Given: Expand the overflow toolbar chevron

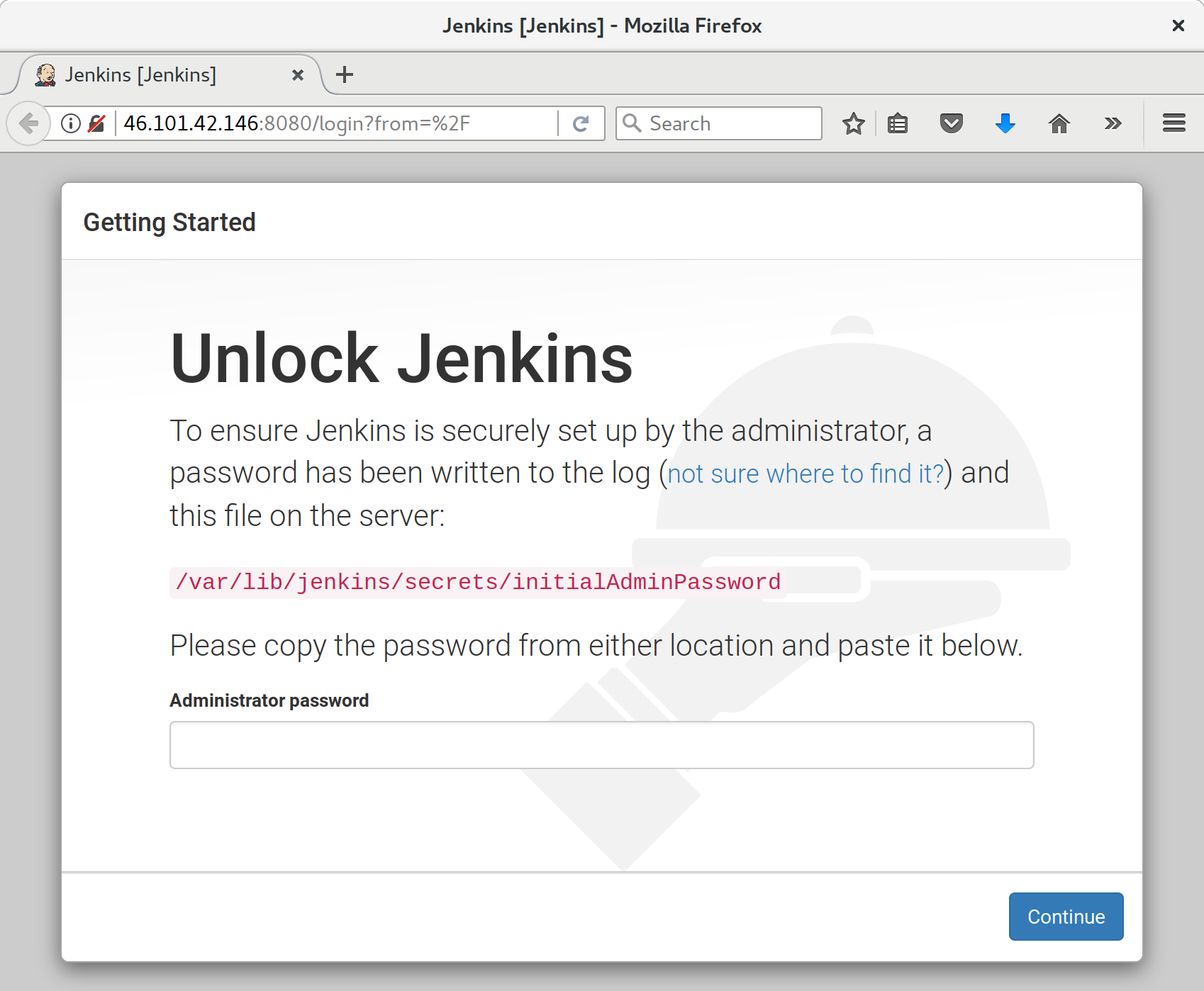Looking at the screenshot, I should (x=1112, y=123).
